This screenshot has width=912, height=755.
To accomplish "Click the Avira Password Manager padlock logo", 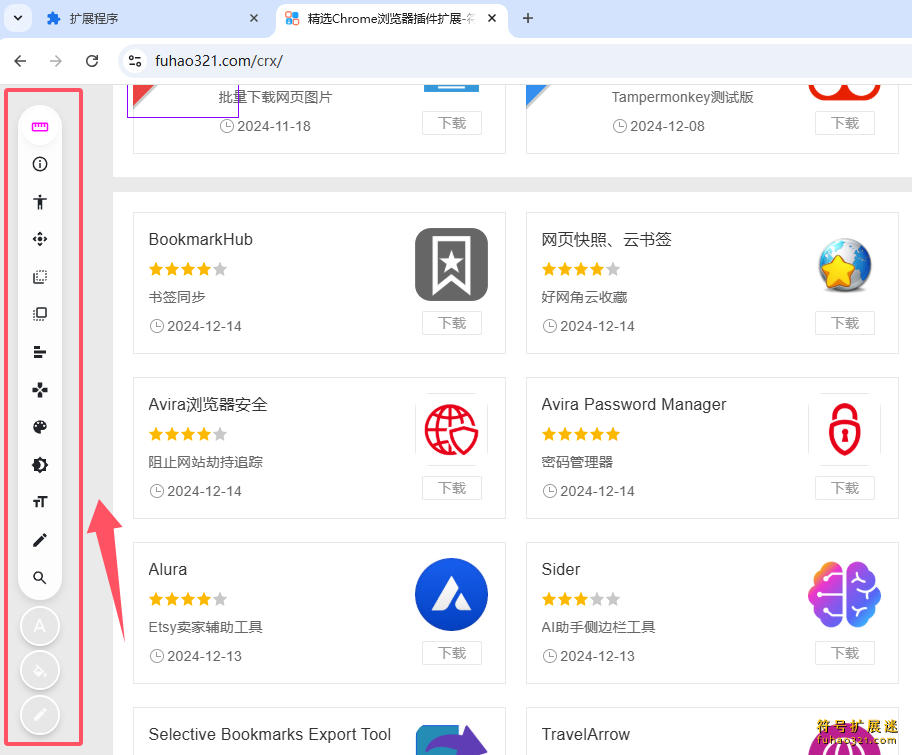I will (x=845, y=430).
